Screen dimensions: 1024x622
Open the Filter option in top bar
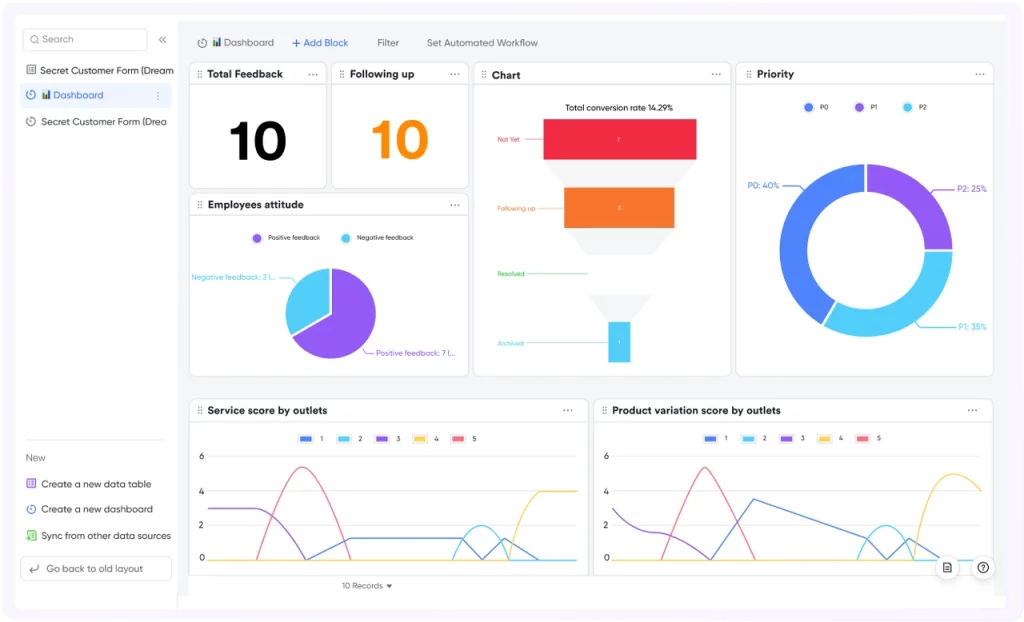[388, 43]
